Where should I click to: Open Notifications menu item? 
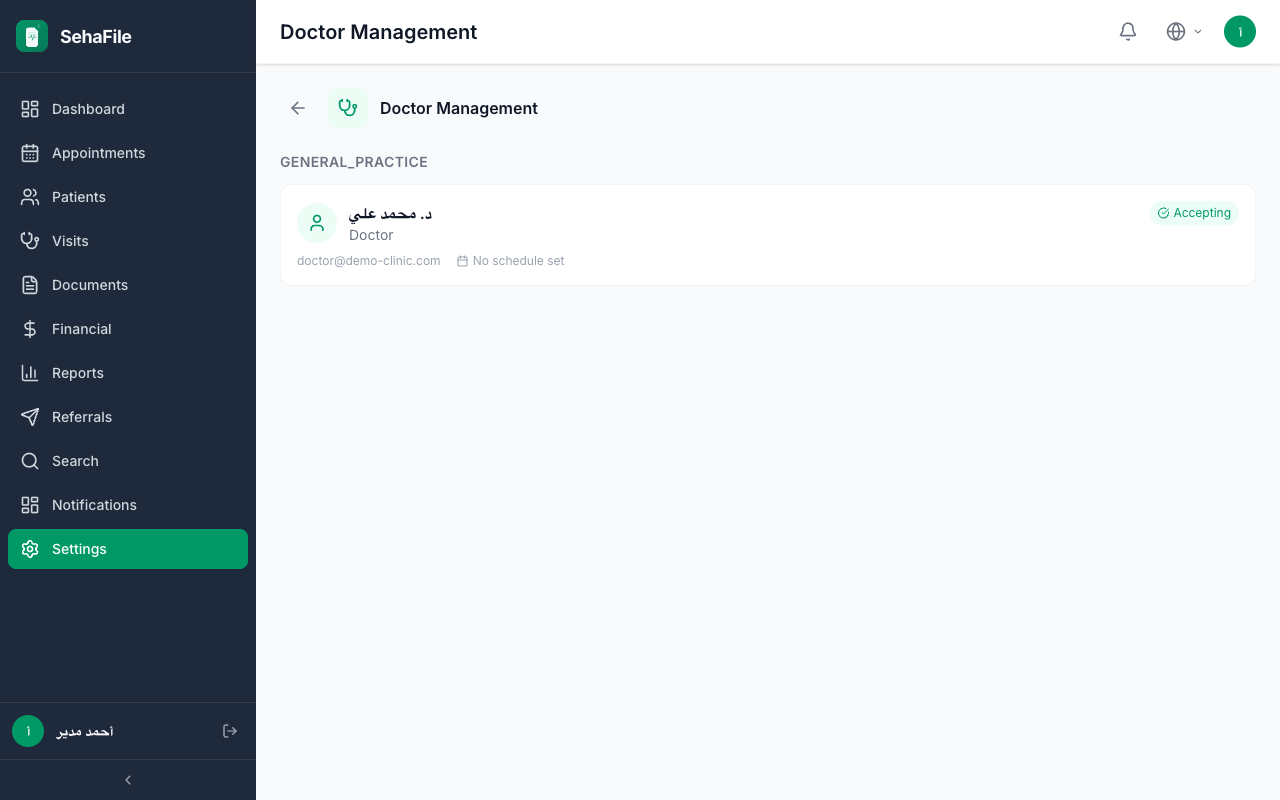click(128, 505)
